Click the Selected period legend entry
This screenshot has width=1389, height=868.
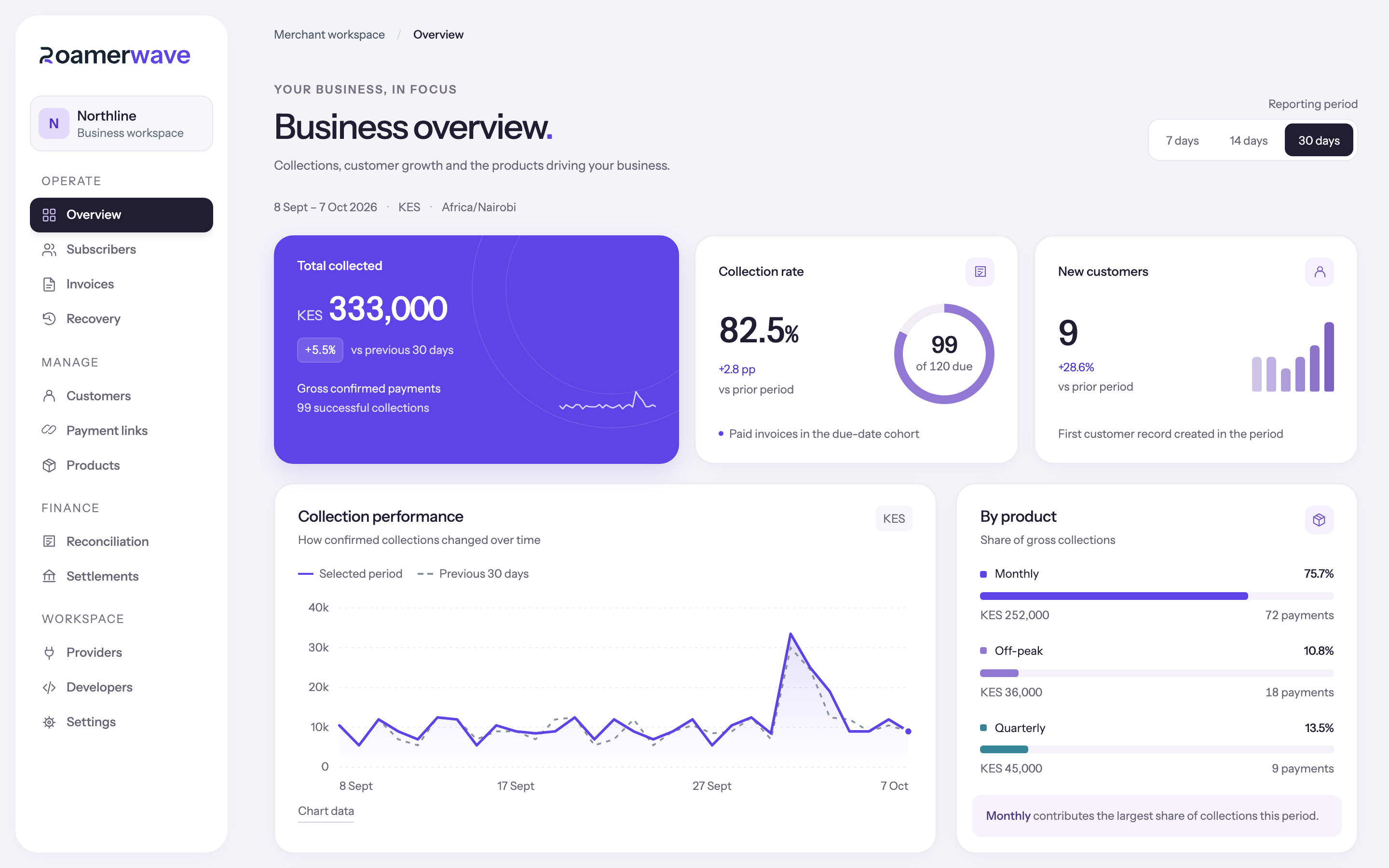(x=350, y=574)
